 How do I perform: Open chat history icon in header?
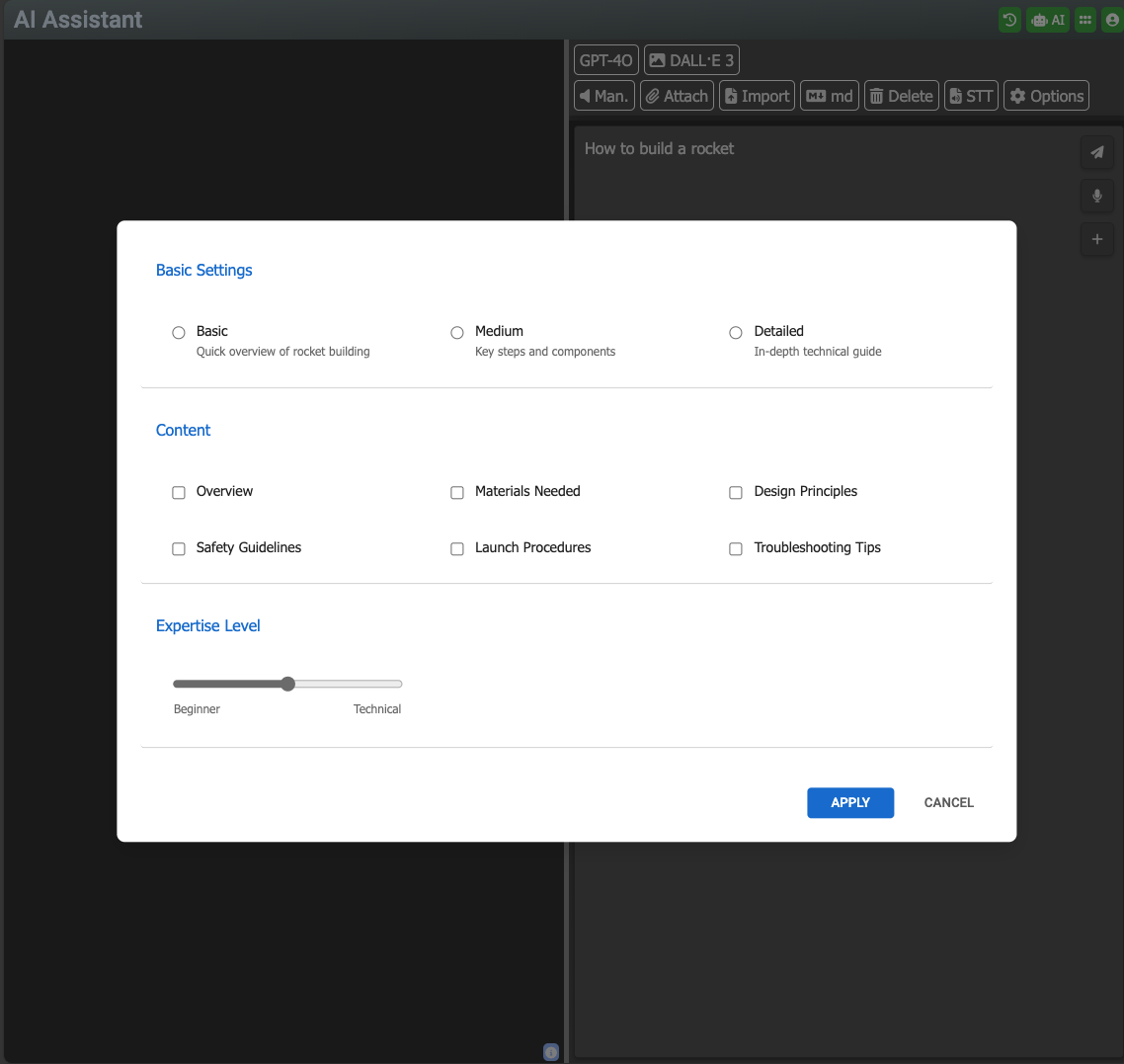1009,20
